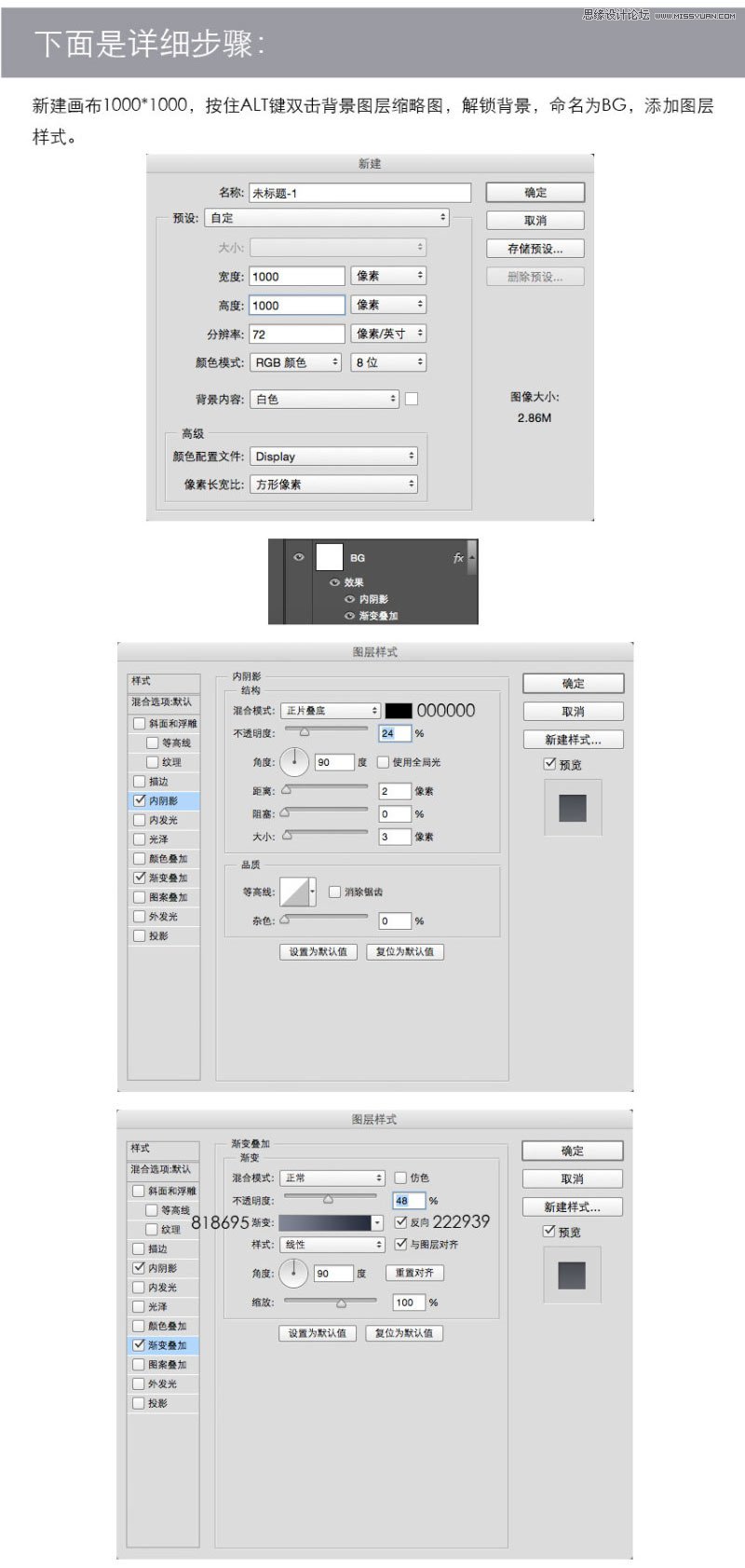Select the BG layer thumbnail
This screenshot has height=1568, width=745.
[x=330, y=557]
